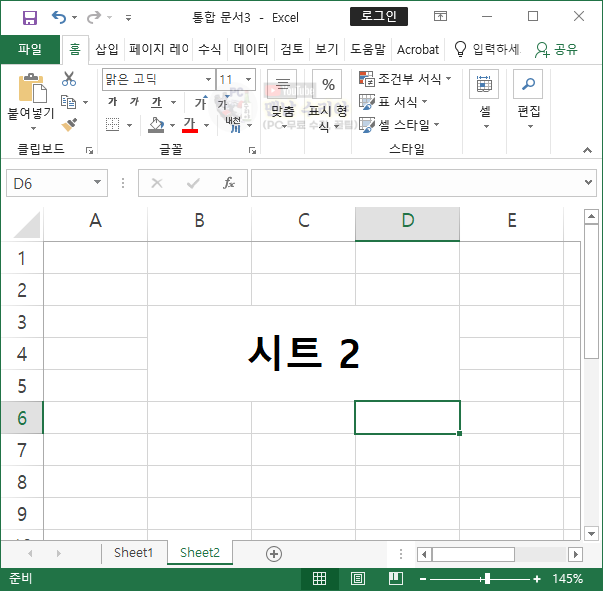The width and height of the screenshot is (603, 591).
Task: Open the underline style dropdown arrow
Action: click(x=173, y=102)
